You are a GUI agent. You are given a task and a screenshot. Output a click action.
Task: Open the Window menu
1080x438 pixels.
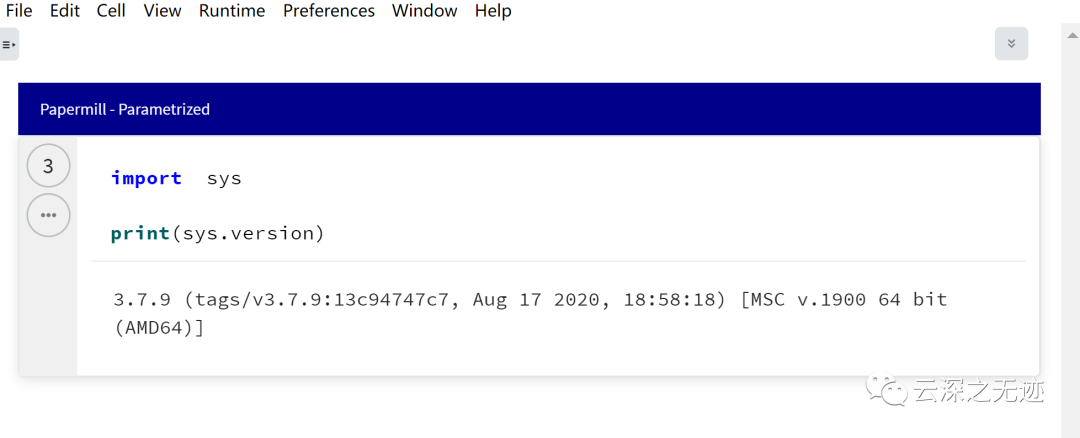424,11
